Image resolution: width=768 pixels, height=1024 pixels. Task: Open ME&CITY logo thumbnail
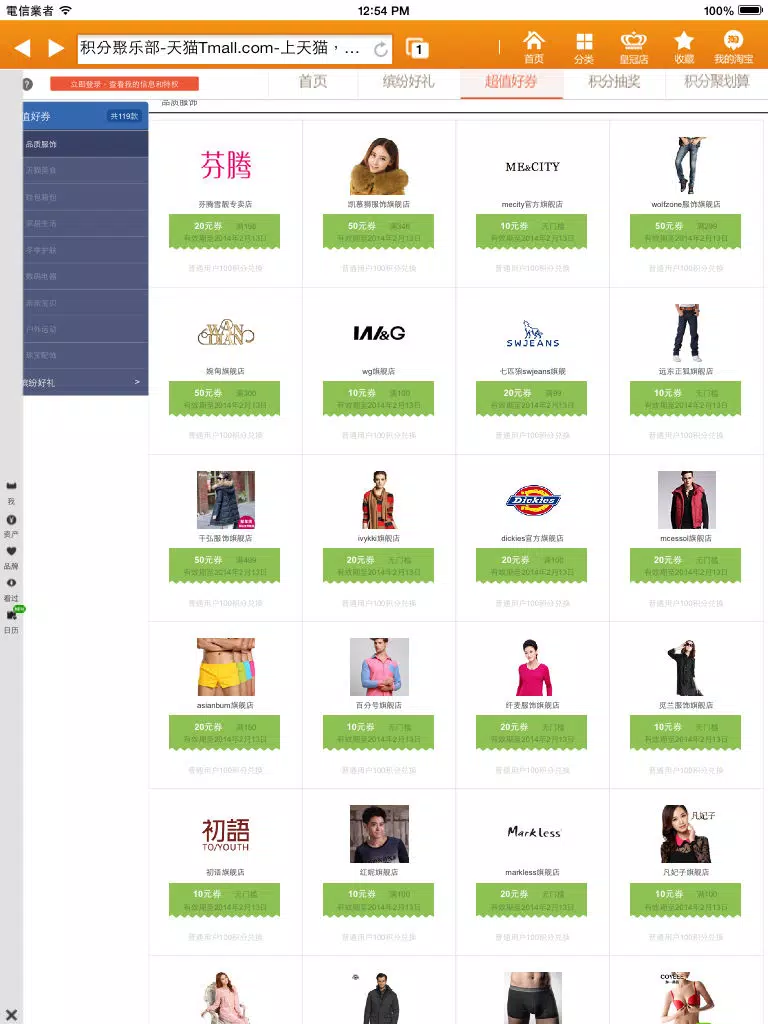pyautogui.click(x=532, y=167)
